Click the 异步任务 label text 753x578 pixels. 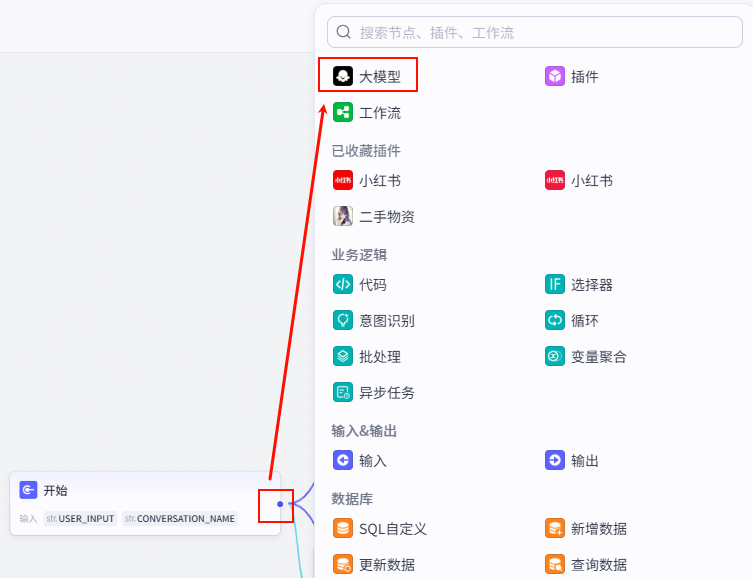(x=387, y=393)
